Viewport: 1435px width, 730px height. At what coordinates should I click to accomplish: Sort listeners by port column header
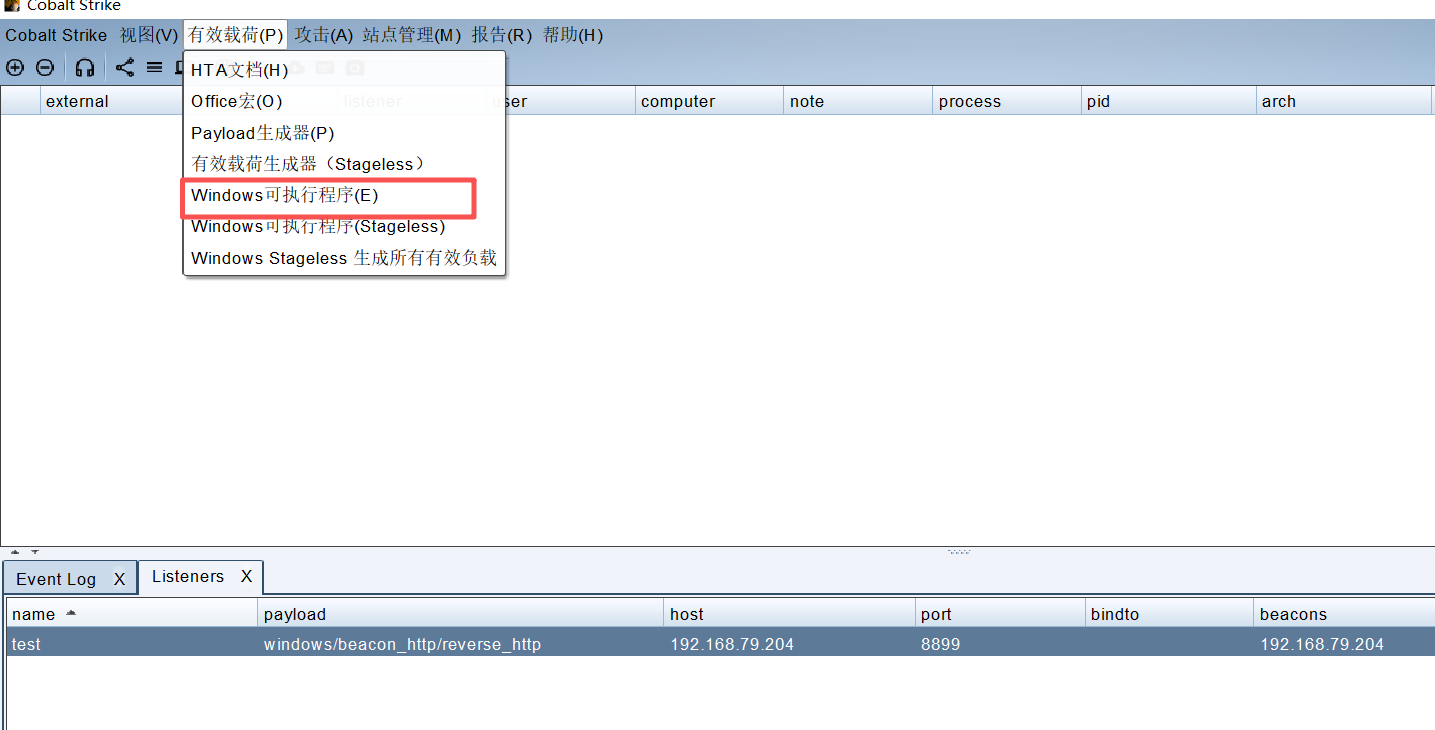[x=1000, y=614]
